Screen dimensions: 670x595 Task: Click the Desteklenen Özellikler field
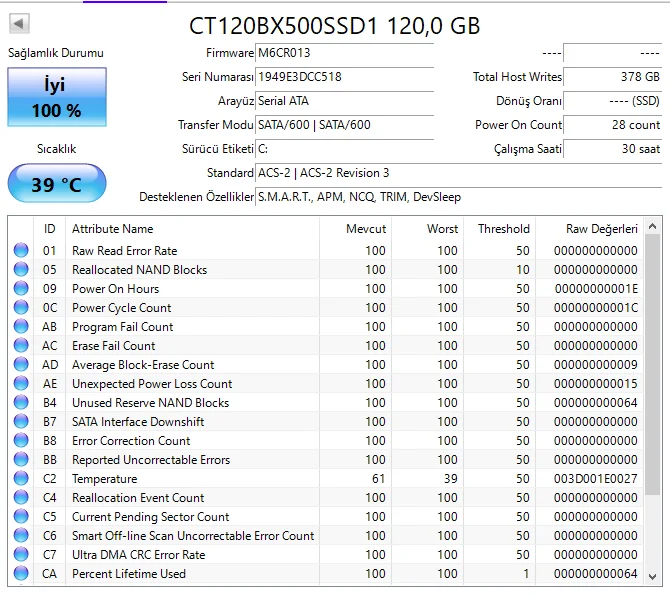pos(458,197)
